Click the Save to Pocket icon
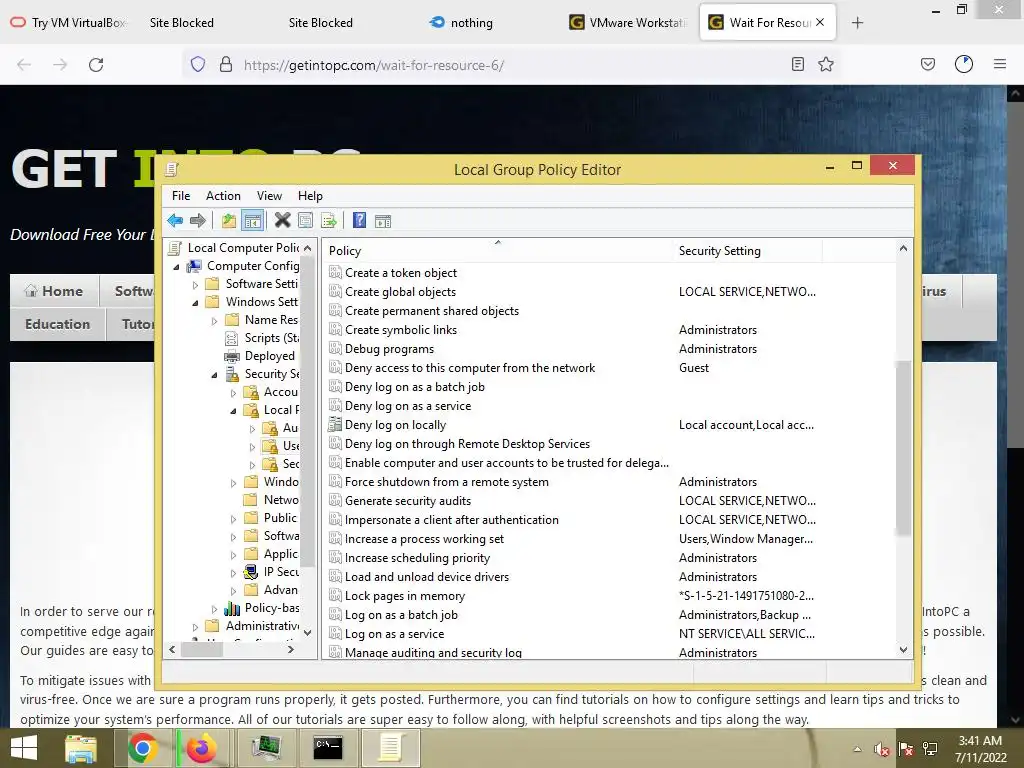 click(927, 64)
